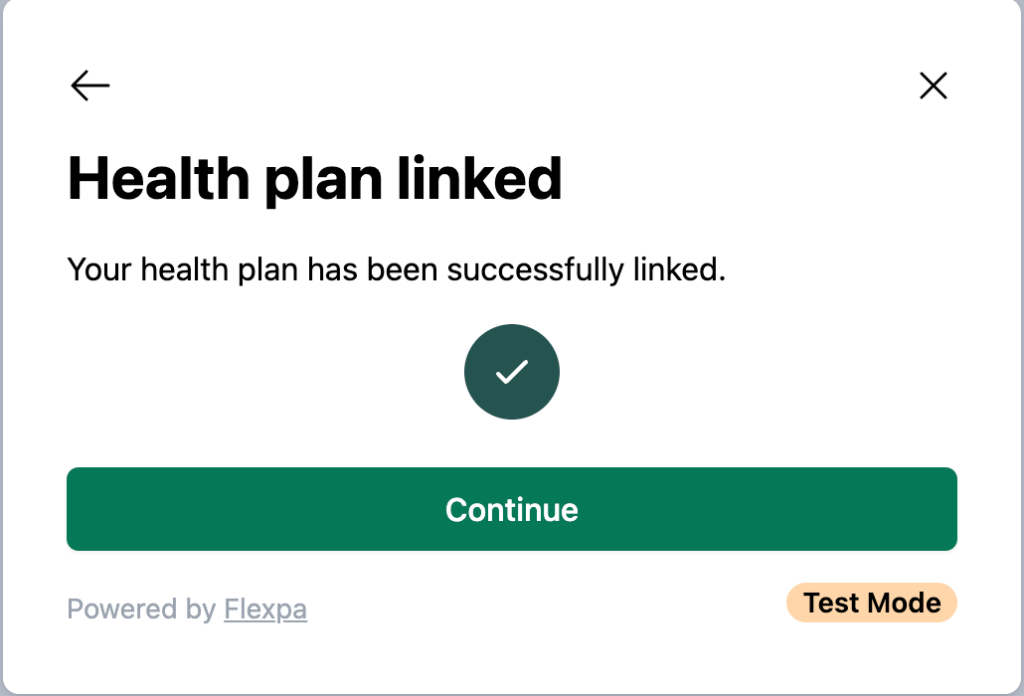Tap the left-pointing arrow at top
Viewport: 1024px width, 696px height.
[90, 86]
